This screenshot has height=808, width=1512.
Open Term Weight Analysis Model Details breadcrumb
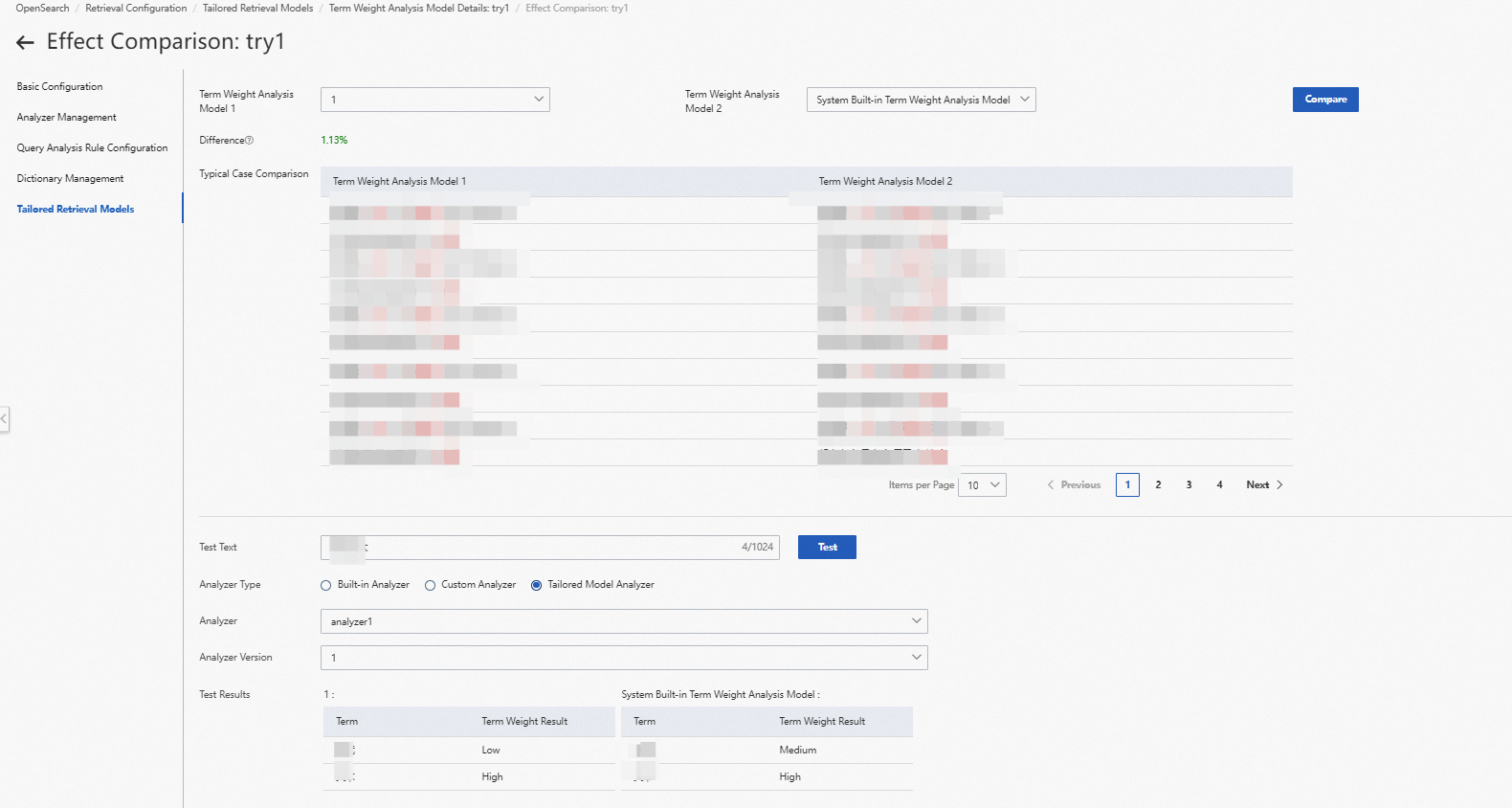(419, 8)
